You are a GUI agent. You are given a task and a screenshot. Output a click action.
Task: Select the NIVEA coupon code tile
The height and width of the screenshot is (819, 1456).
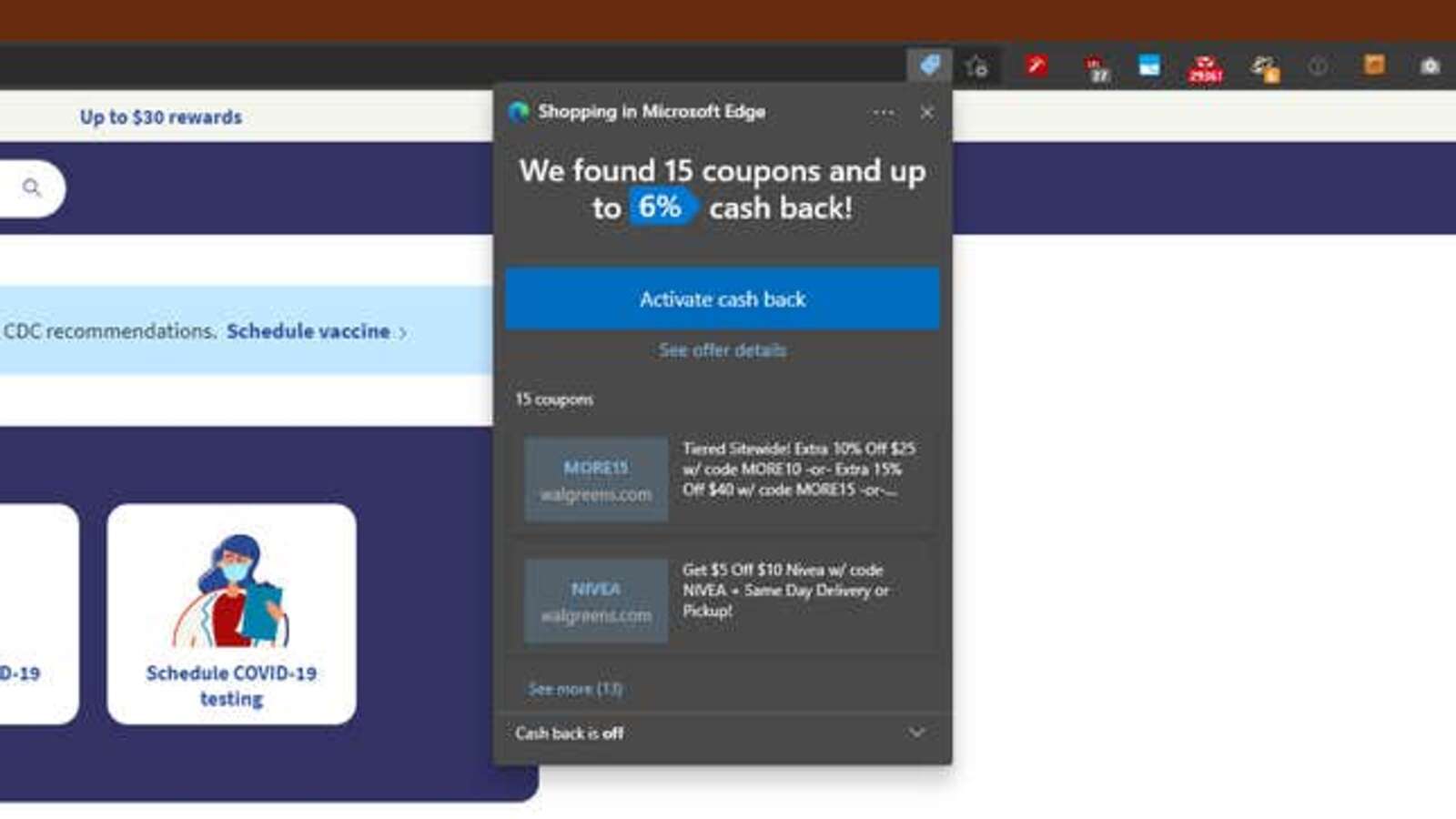(x=596, y=602)
